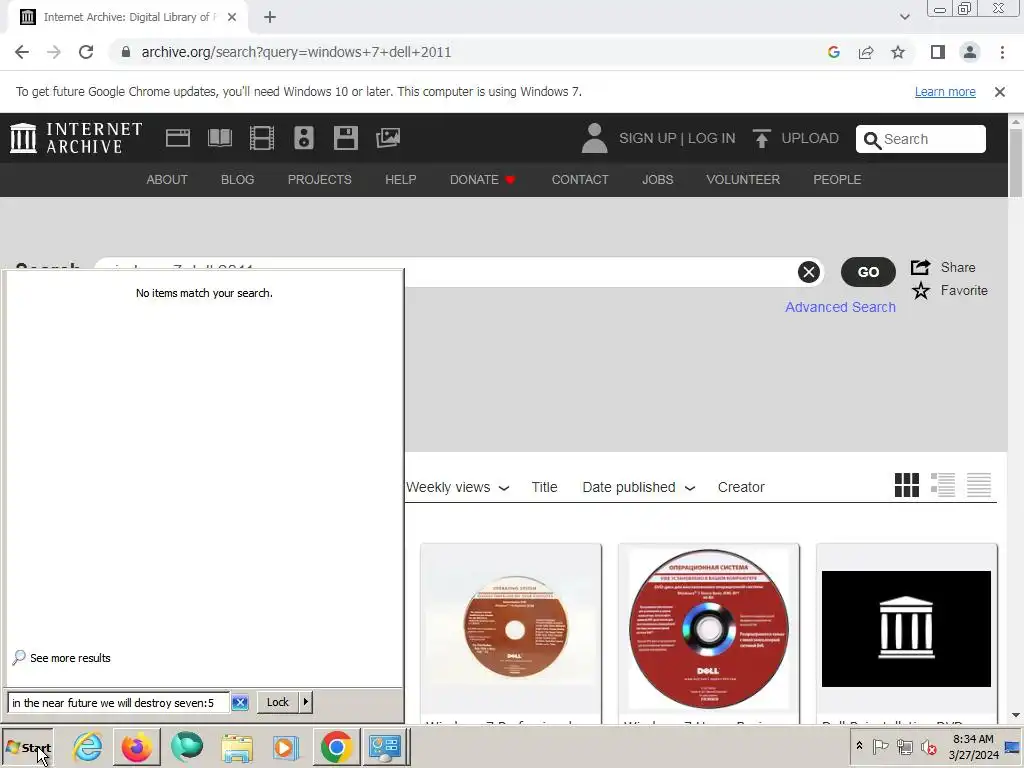Sort results by Title
Viewport: 1024px width, 768px height.
click(x=544, y=487)
